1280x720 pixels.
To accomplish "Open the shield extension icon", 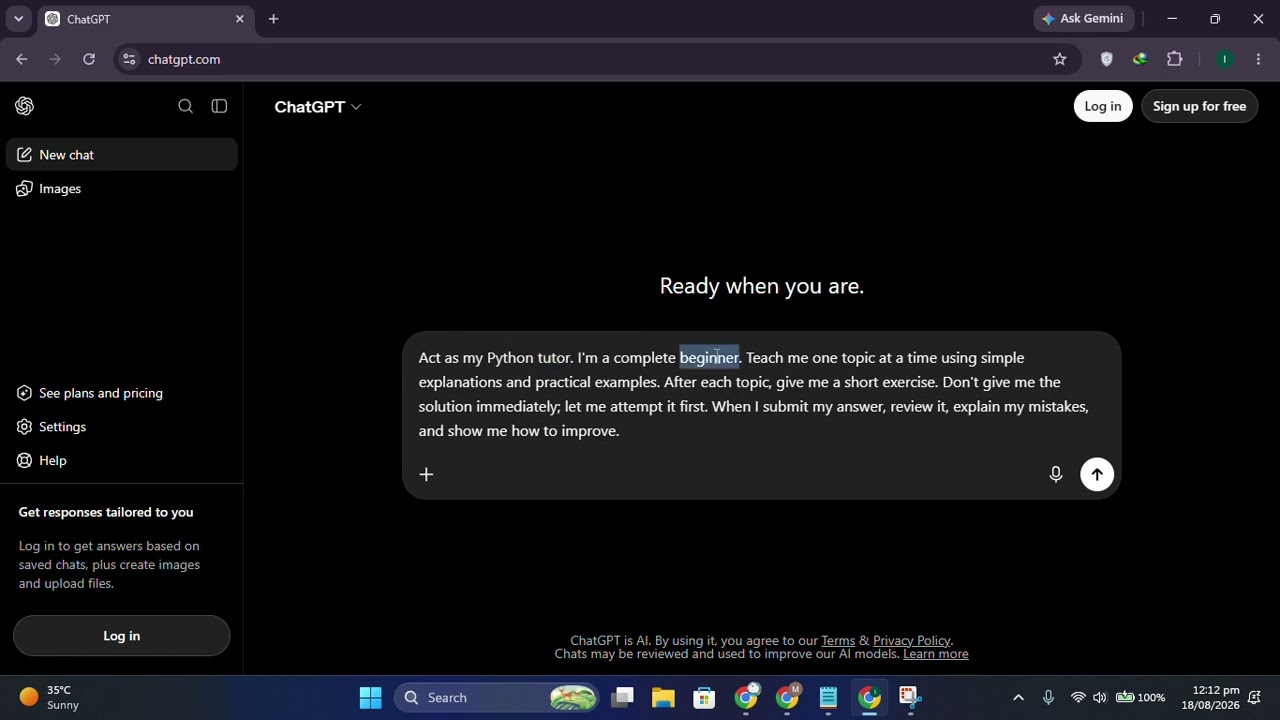I will [1106, 59].
